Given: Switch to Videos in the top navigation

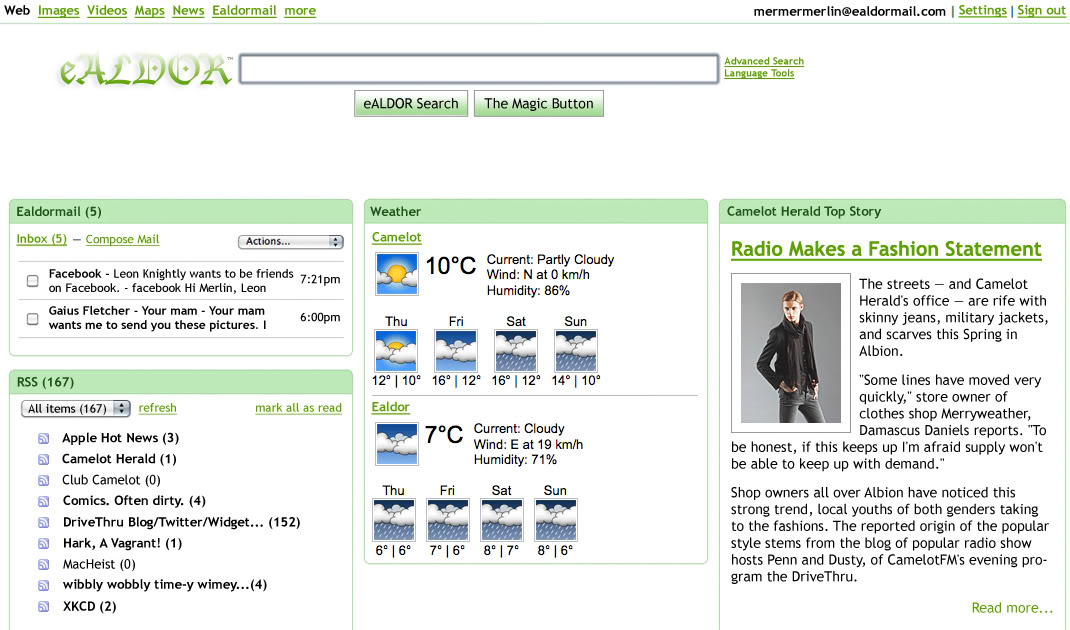Looking at the screenshot, I should 107,11.
